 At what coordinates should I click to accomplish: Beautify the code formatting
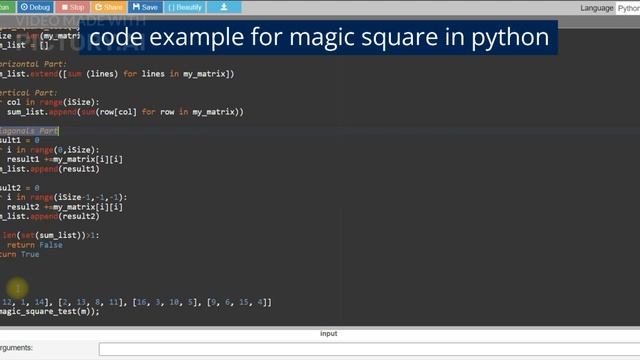click(185, 7)
